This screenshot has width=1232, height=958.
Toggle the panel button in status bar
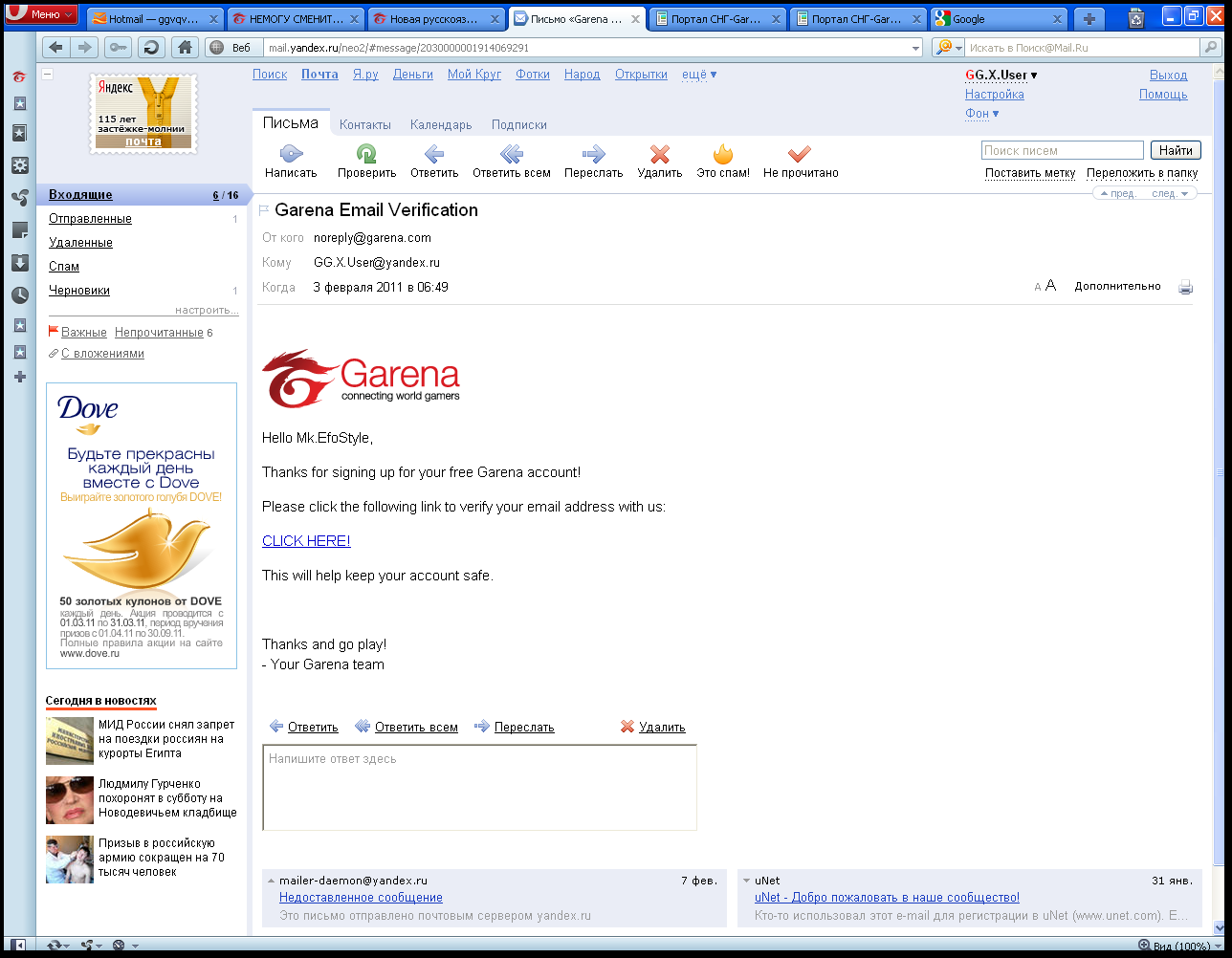click(x=20, y=947)
